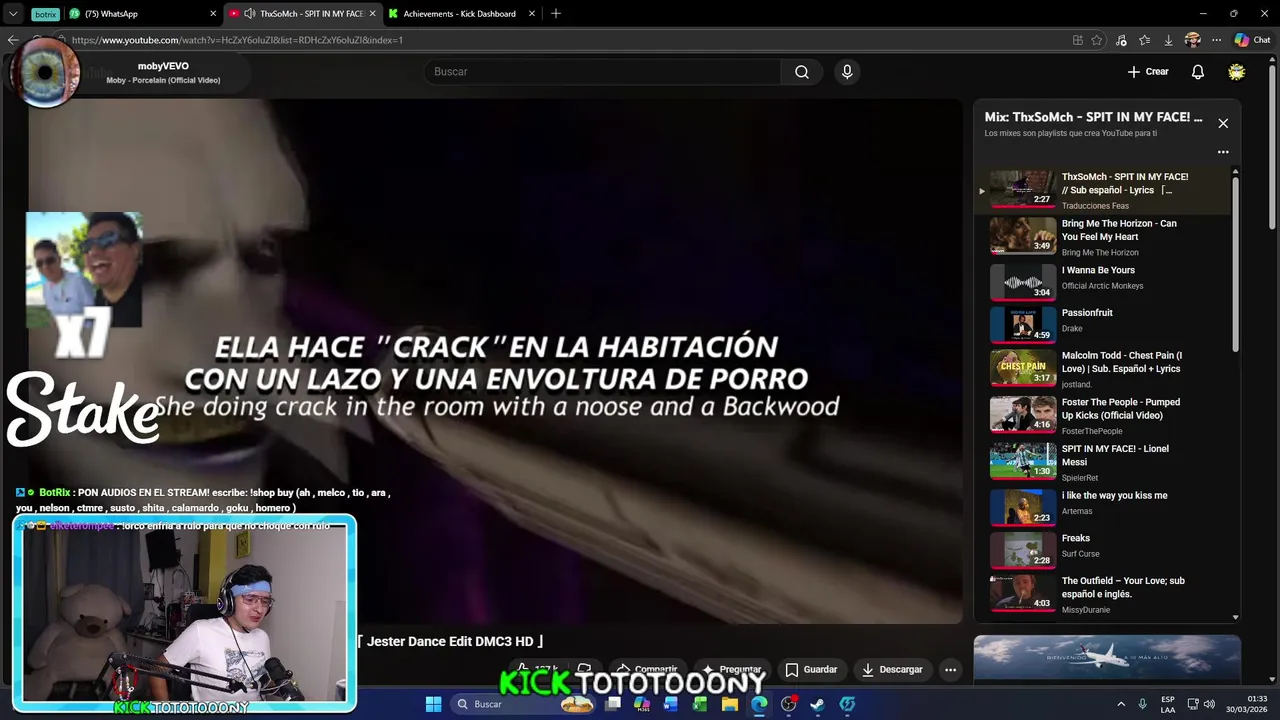Play Freaks by Surf Curse
Image resolution: width=1280 pixels, height=720 pixels.
click(x=1100, y=549)
